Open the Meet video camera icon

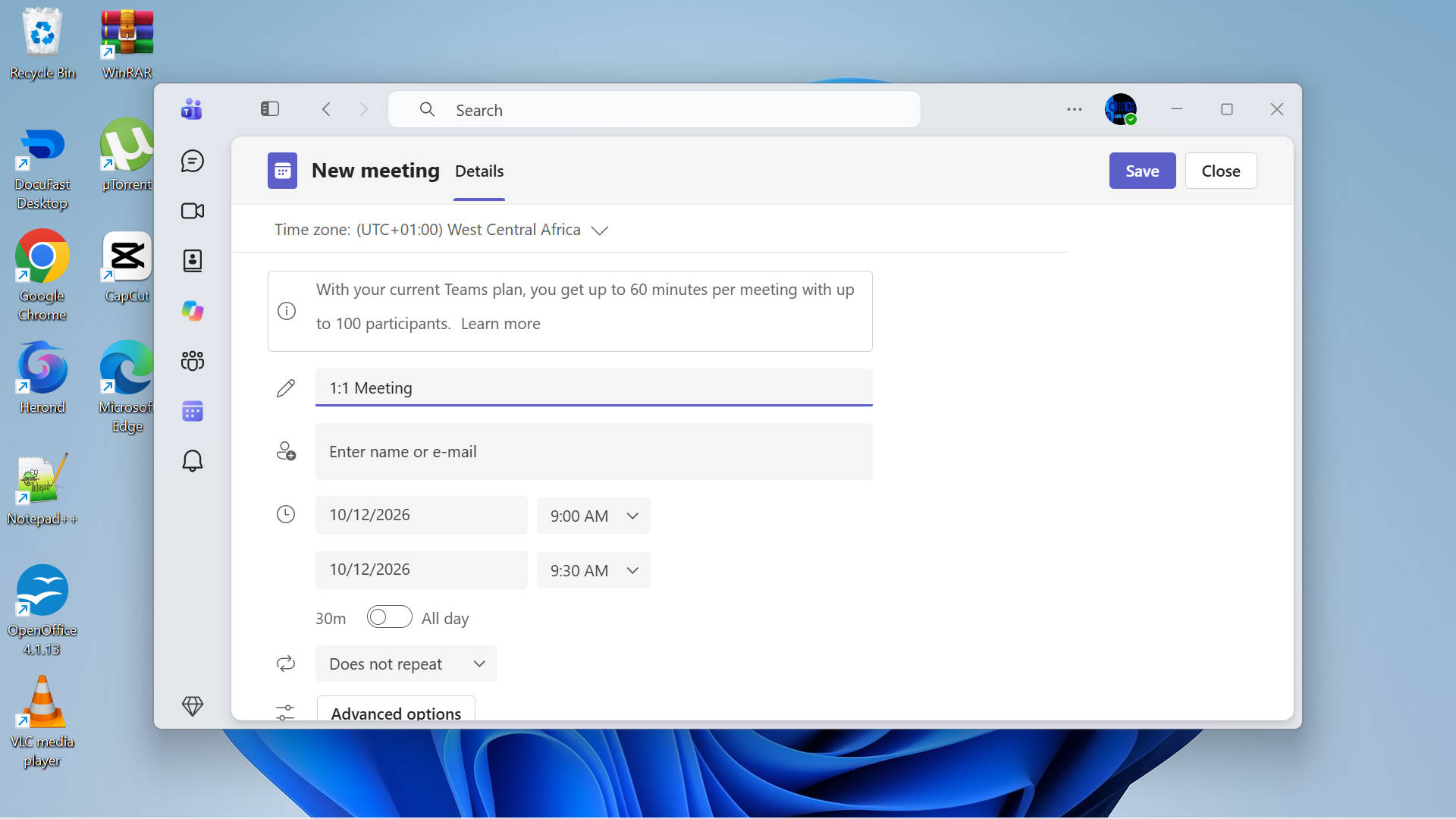(x=193, y=211)
